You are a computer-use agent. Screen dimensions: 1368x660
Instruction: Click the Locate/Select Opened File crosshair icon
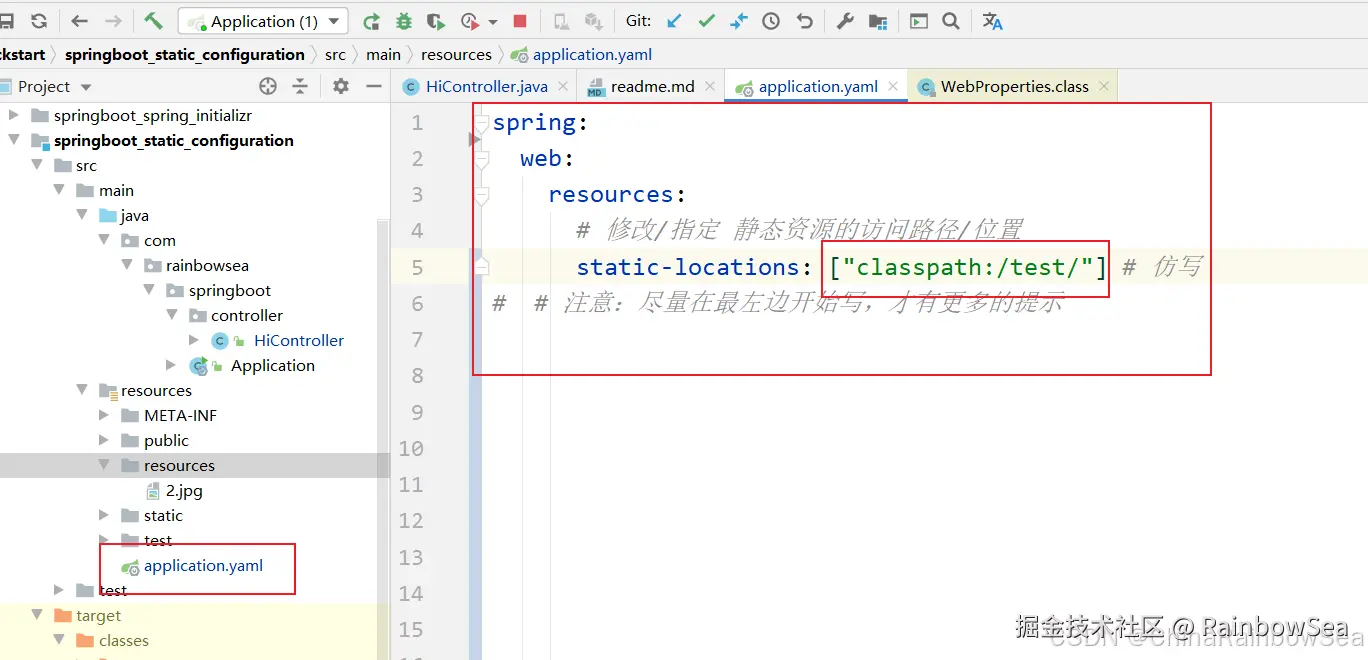(267, 86)
